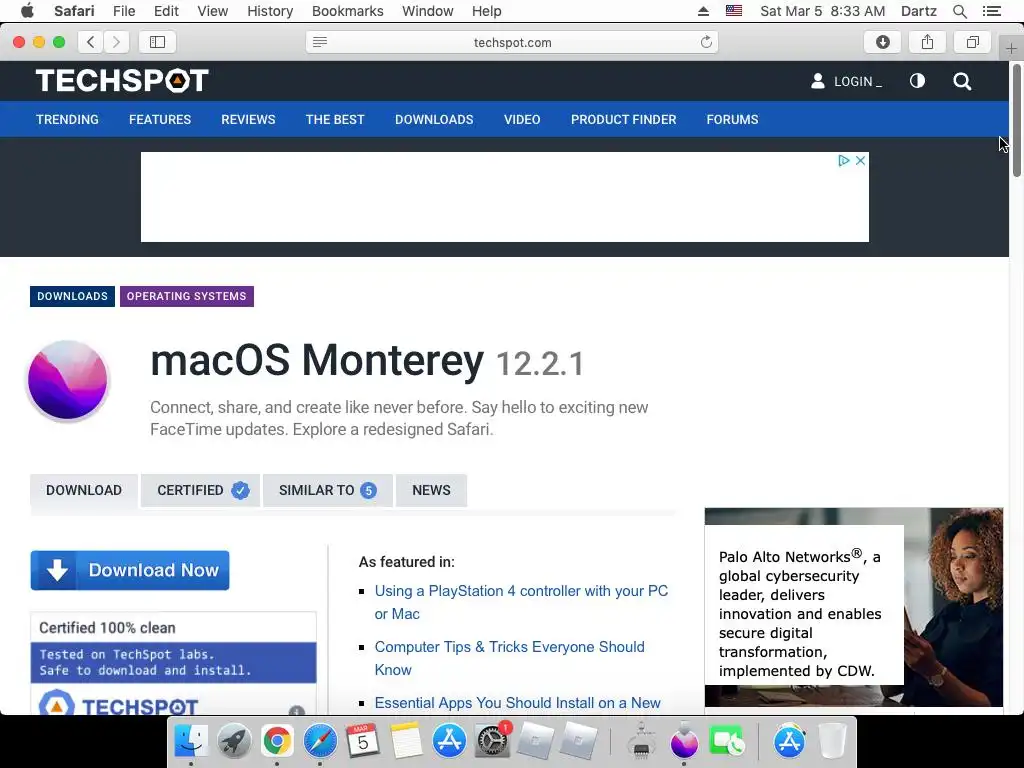Open FaceTime from the Dock
Viewport: 1024px width, 768px height.
point(727,741)
